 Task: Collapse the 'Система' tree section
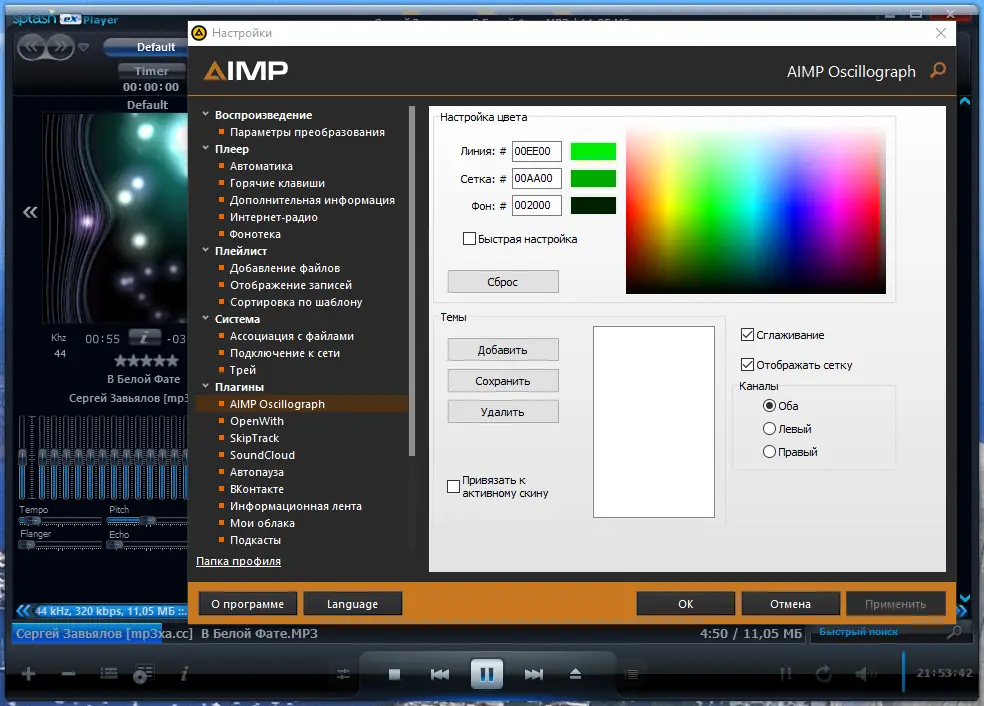[x=205, y=318]
